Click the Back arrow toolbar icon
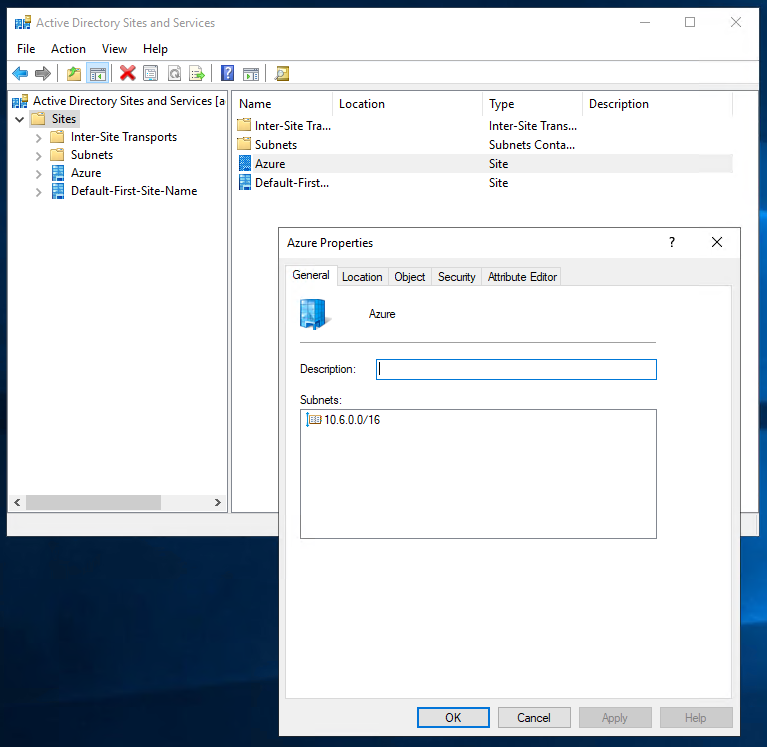Screen dimensions: 767x747 tap(20, 74)
